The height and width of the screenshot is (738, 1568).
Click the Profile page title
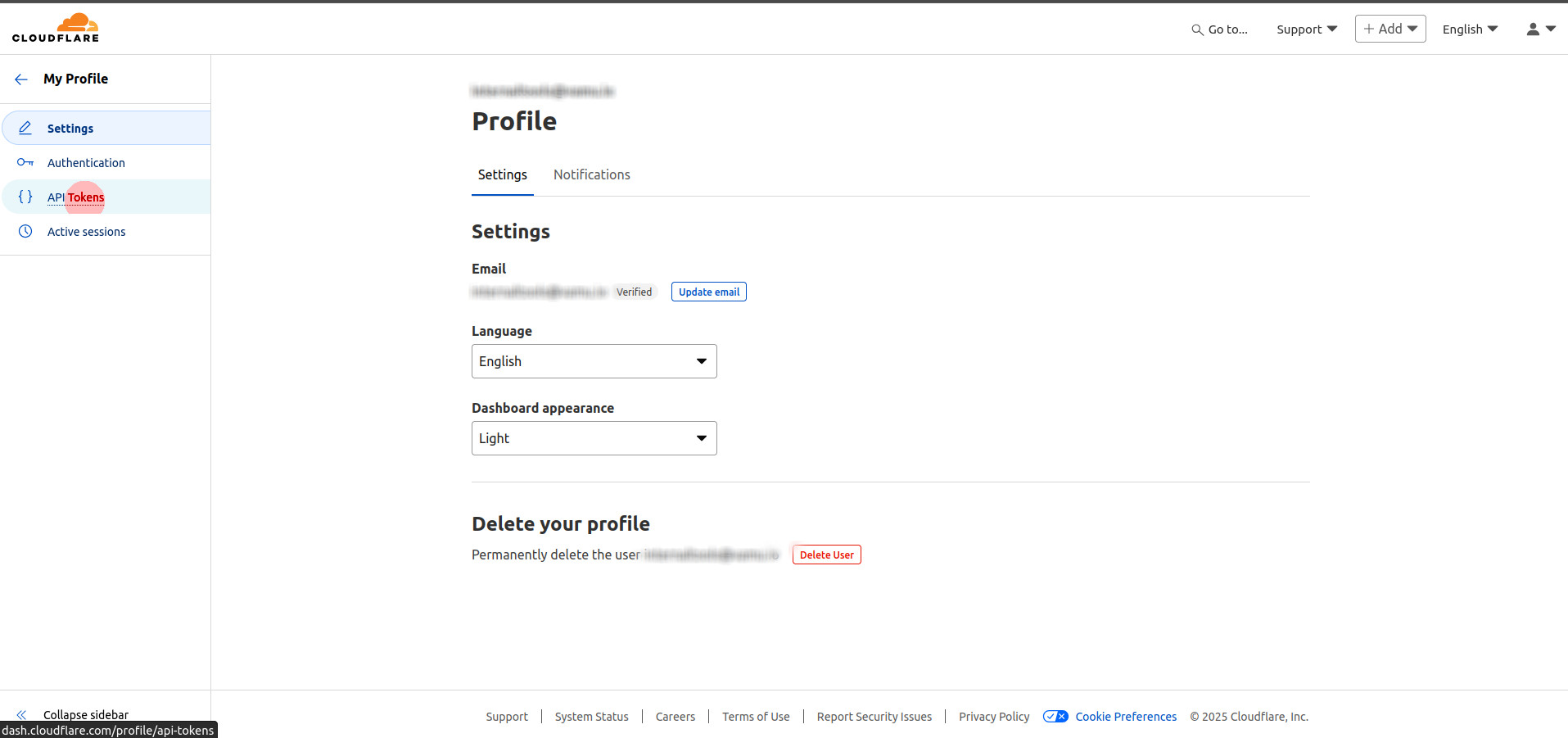[x=514, y=121]
